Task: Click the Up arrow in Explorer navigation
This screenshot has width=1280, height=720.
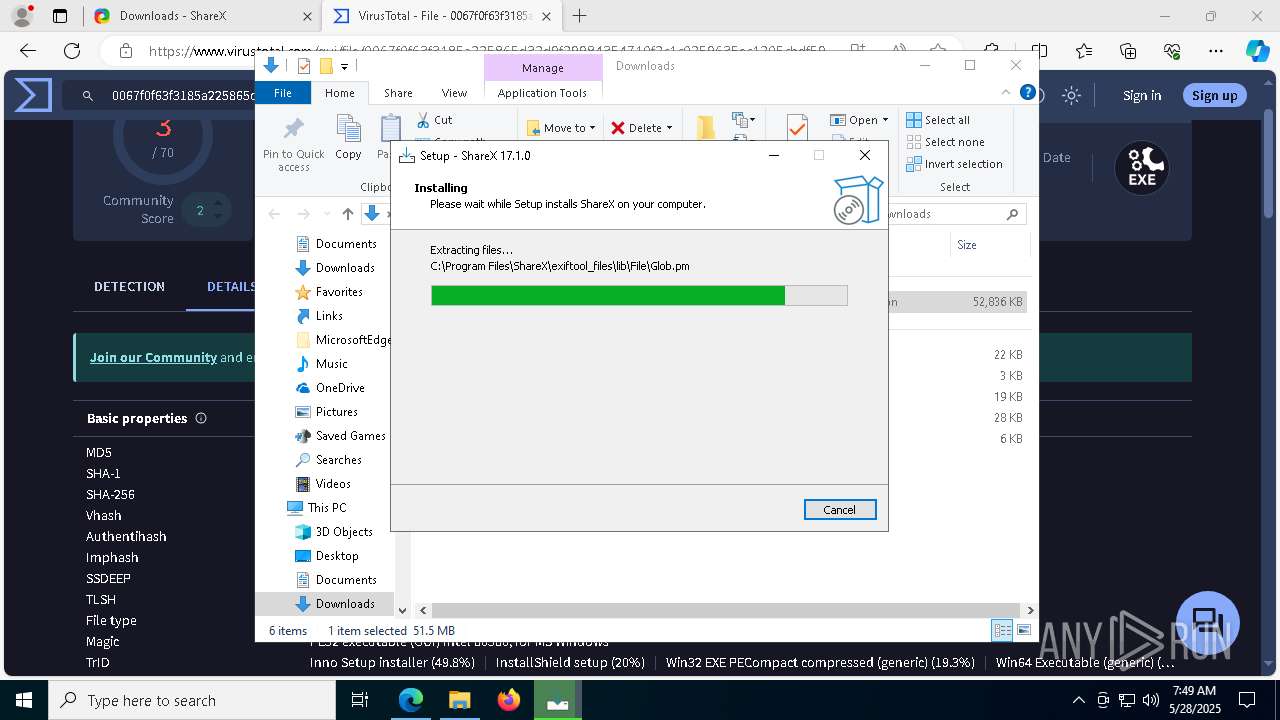Action: point(347,214)
